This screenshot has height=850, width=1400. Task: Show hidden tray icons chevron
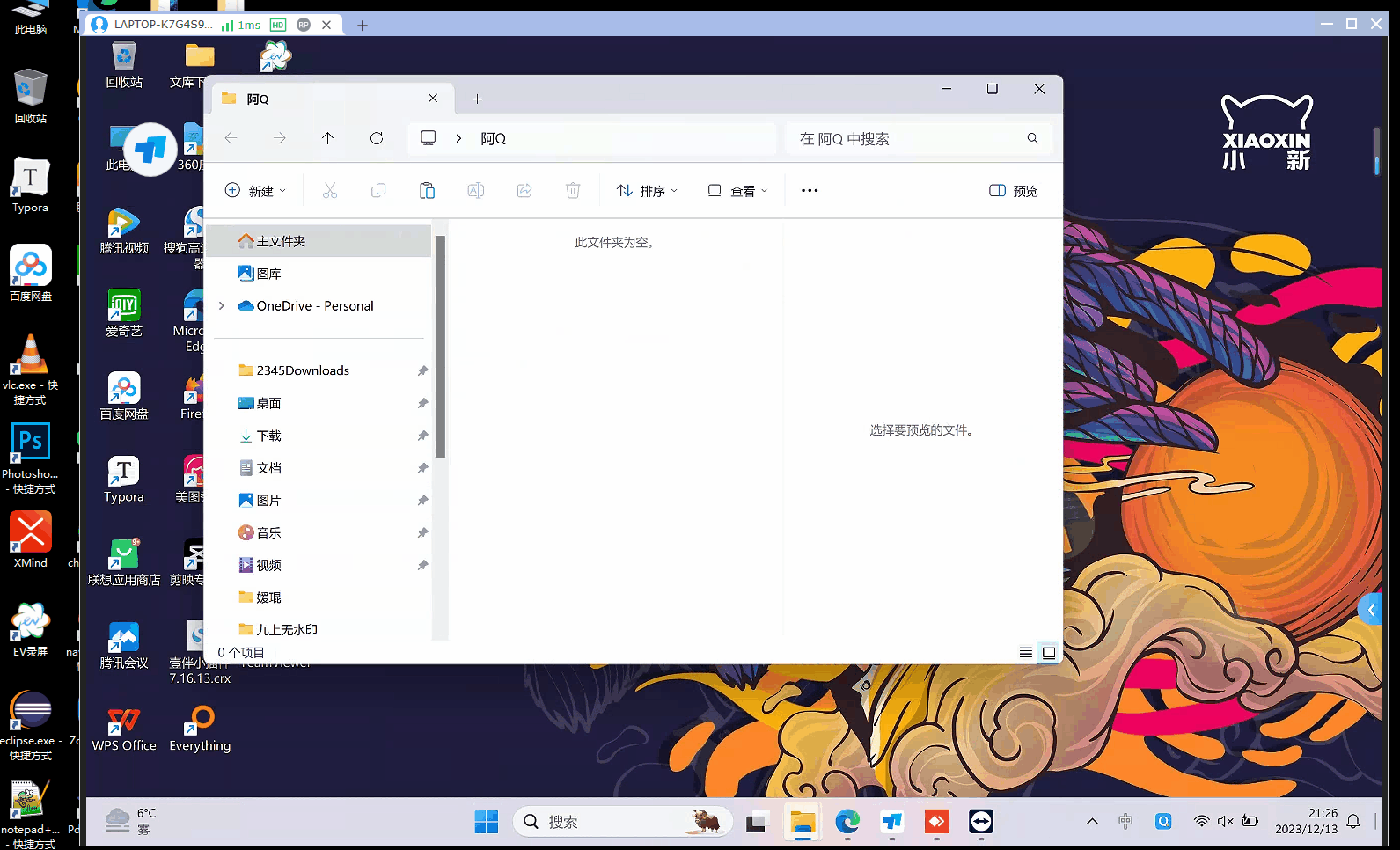click(1092, 822)
